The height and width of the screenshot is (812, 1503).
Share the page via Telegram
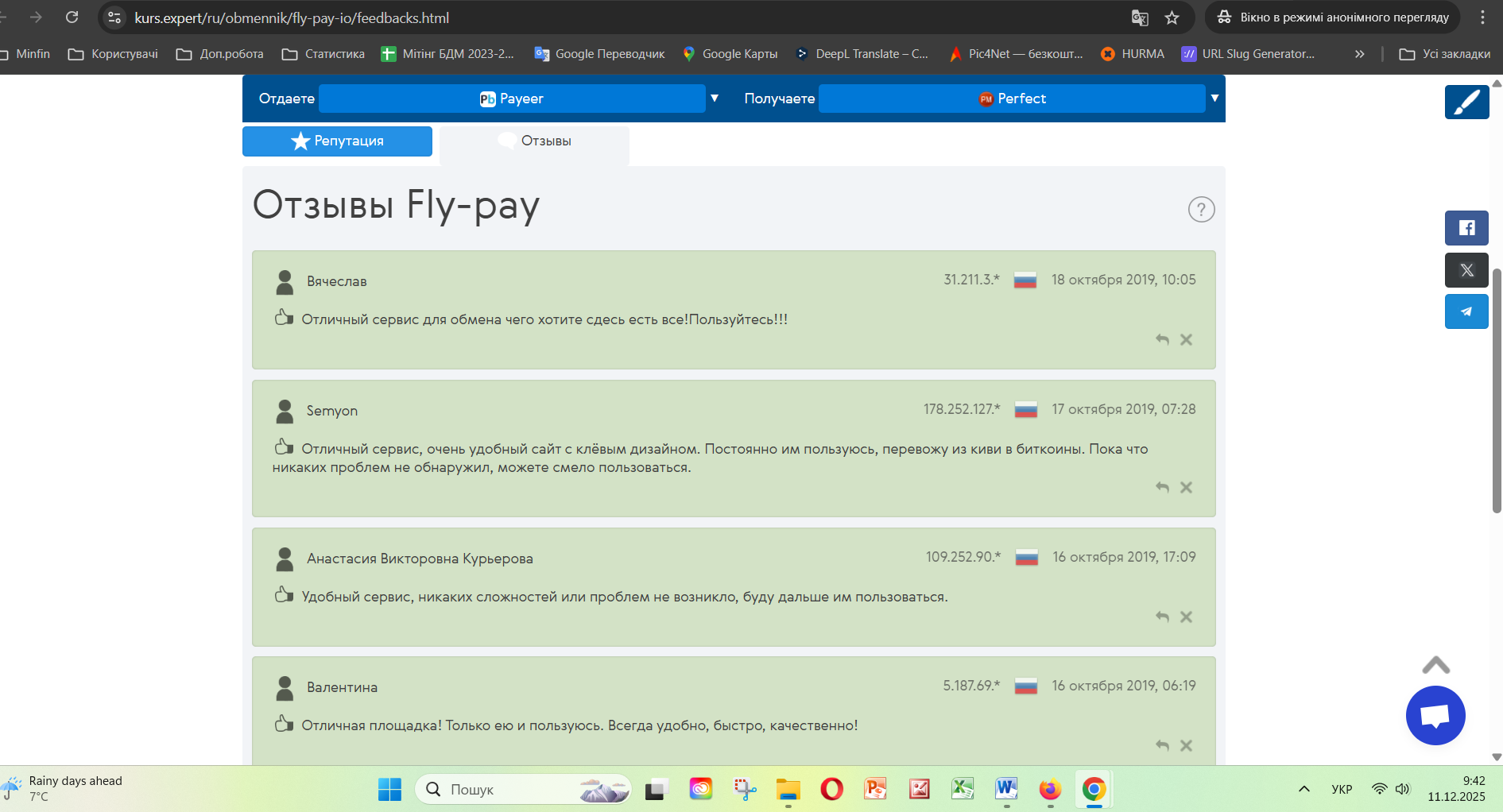point(1466,311)
